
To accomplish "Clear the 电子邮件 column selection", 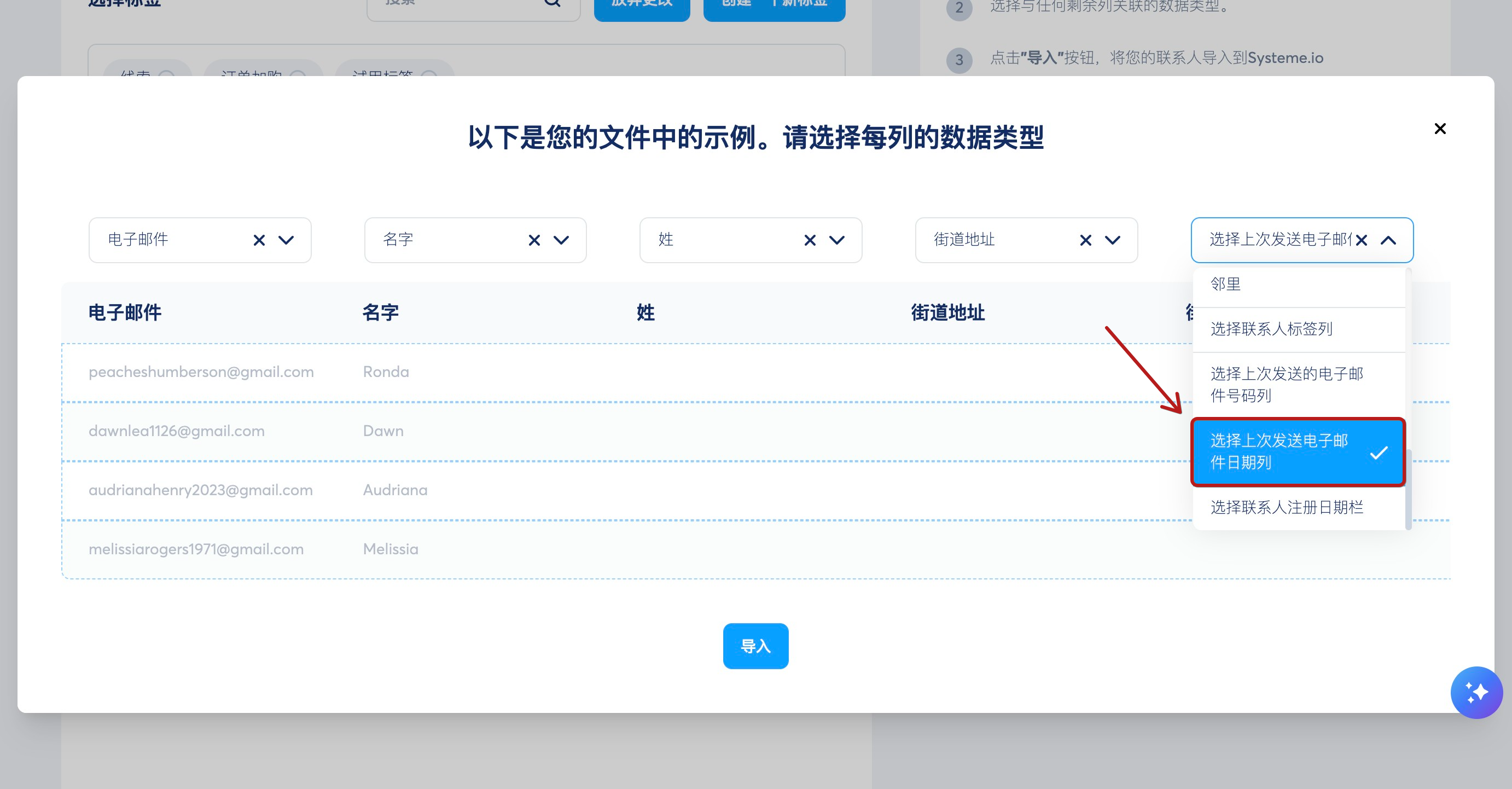I will point(259,240).
